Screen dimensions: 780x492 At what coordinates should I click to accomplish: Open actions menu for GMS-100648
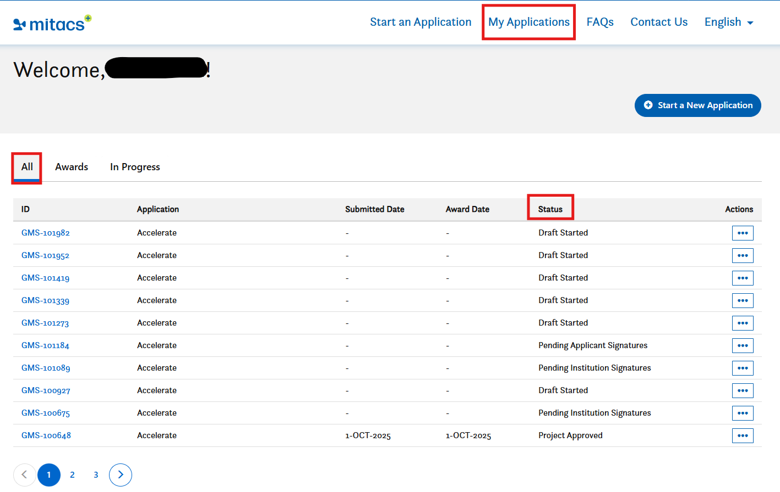tap(742, 435)
